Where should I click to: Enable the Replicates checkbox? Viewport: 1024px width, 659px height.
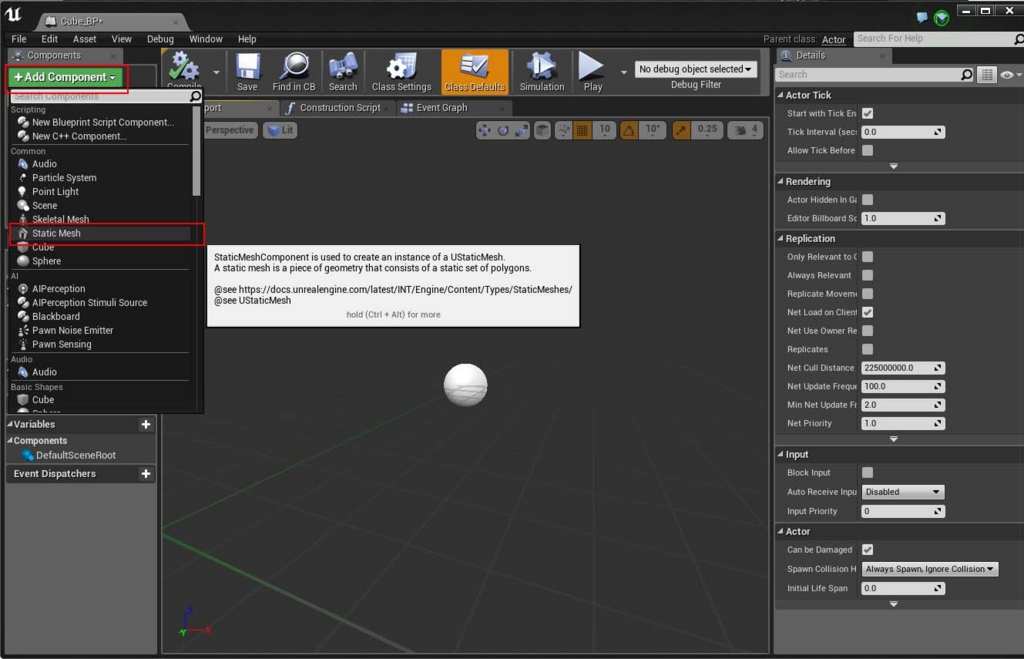click(867, 349)
